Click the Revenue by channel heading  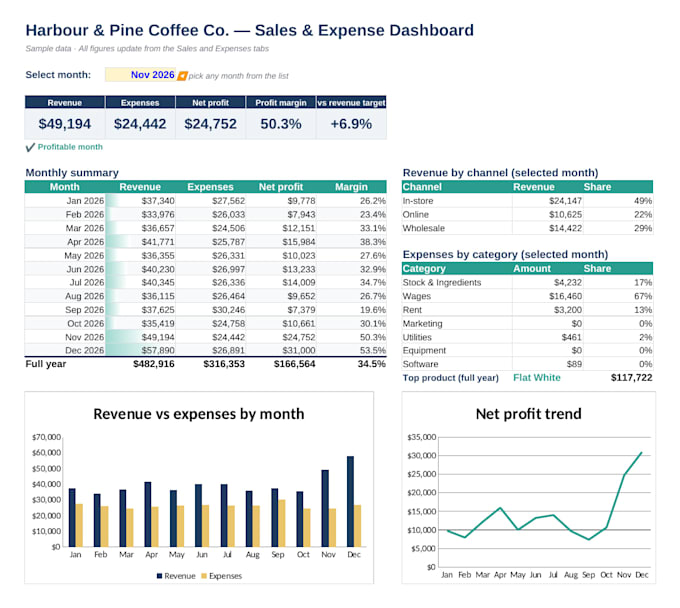click(500, 173)
